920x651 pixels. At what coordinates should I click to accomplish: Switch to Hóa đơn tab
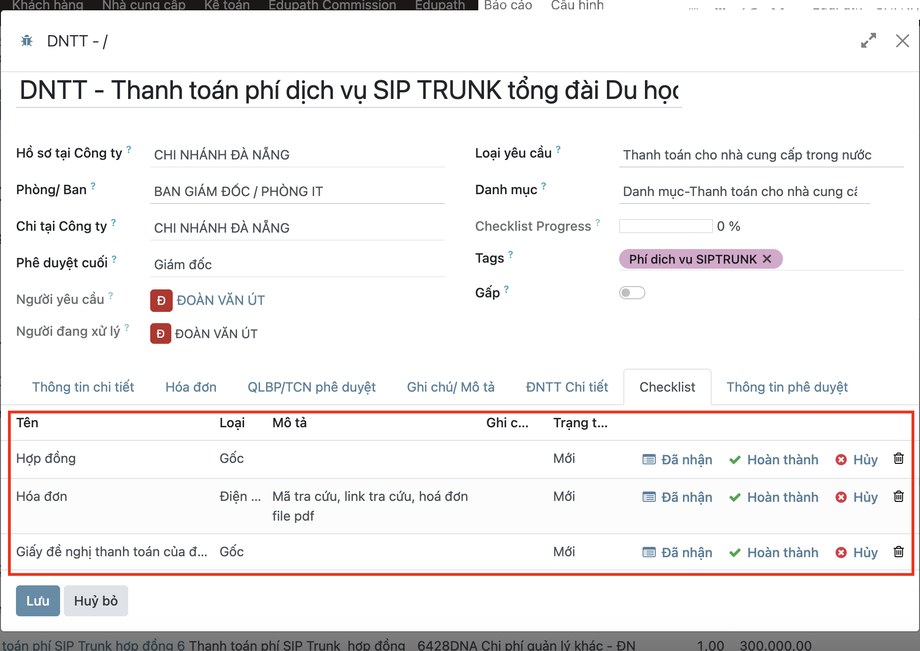pos(191,387)
